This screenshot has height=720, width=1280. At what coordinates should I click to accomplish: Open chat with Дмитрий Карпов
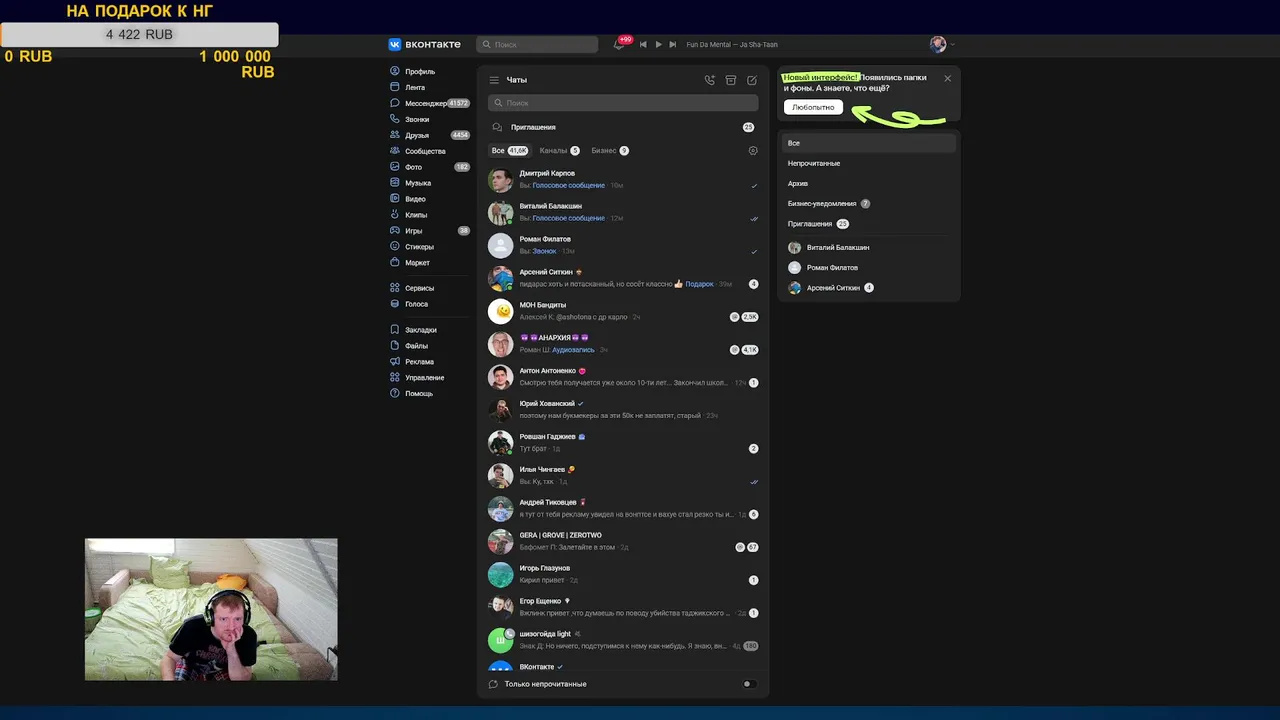[623, 180]
